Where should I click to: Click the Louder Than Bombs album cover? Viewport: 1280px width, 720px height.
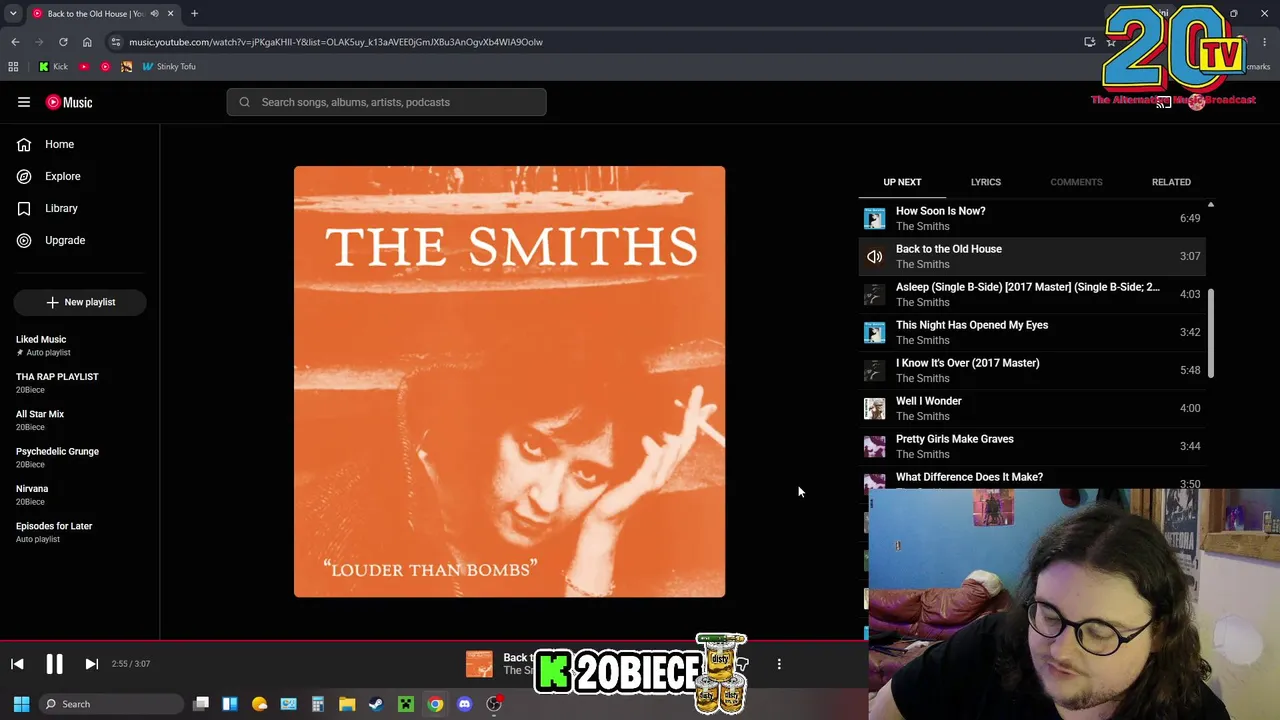pyautogui.click(x=509, y=382)
